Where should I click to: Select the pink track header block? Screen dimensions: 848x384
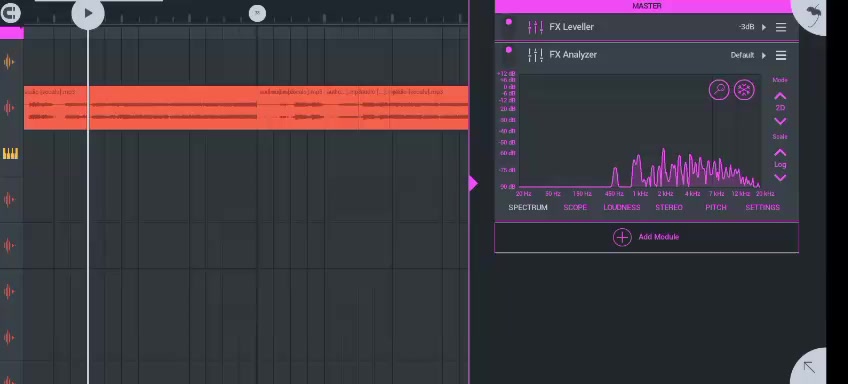[11, 34]
